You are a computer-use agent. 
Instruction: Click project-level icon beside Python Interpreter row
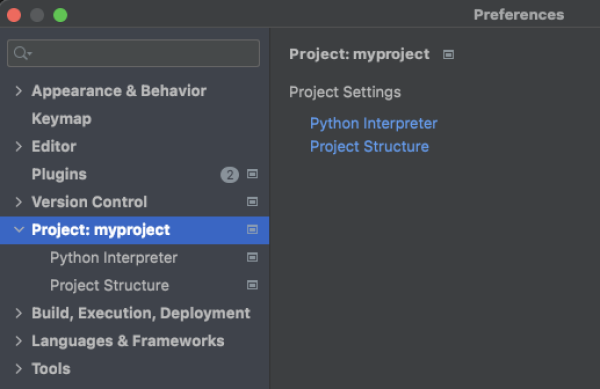tap(252, 257)
